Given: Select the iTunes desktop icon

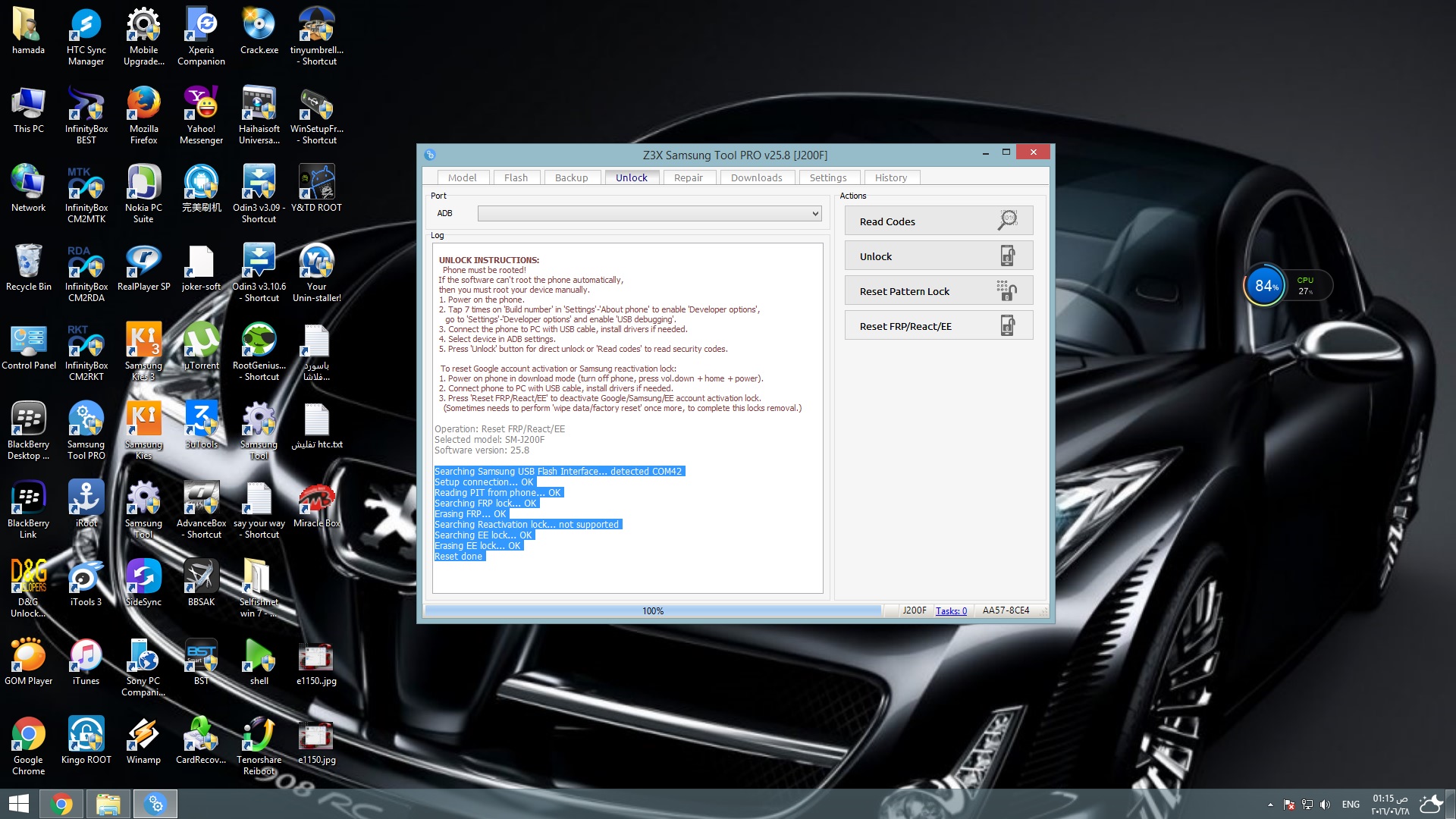Looking at the screenshot, I should coord(86,663).
